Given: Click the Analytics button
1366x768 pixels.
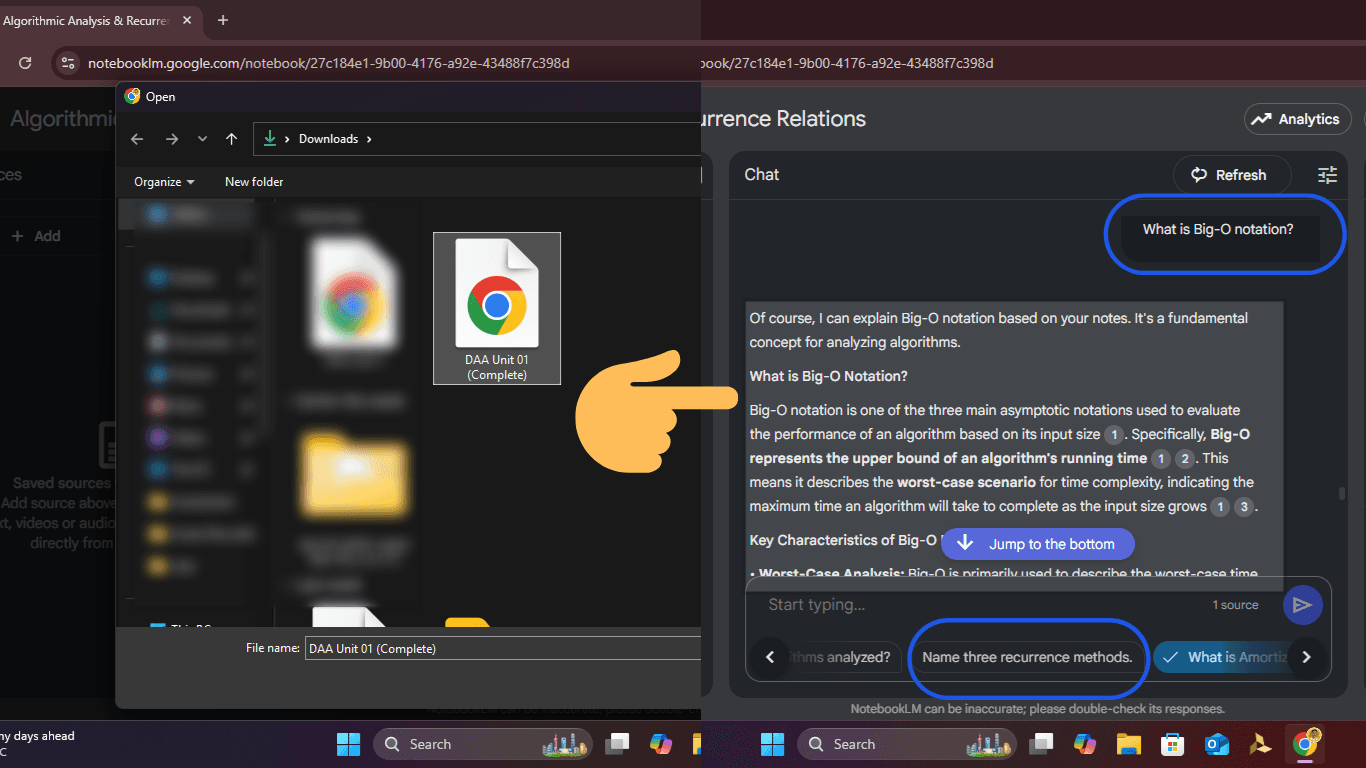Looking at the screenshot, I should [1296, 119].
